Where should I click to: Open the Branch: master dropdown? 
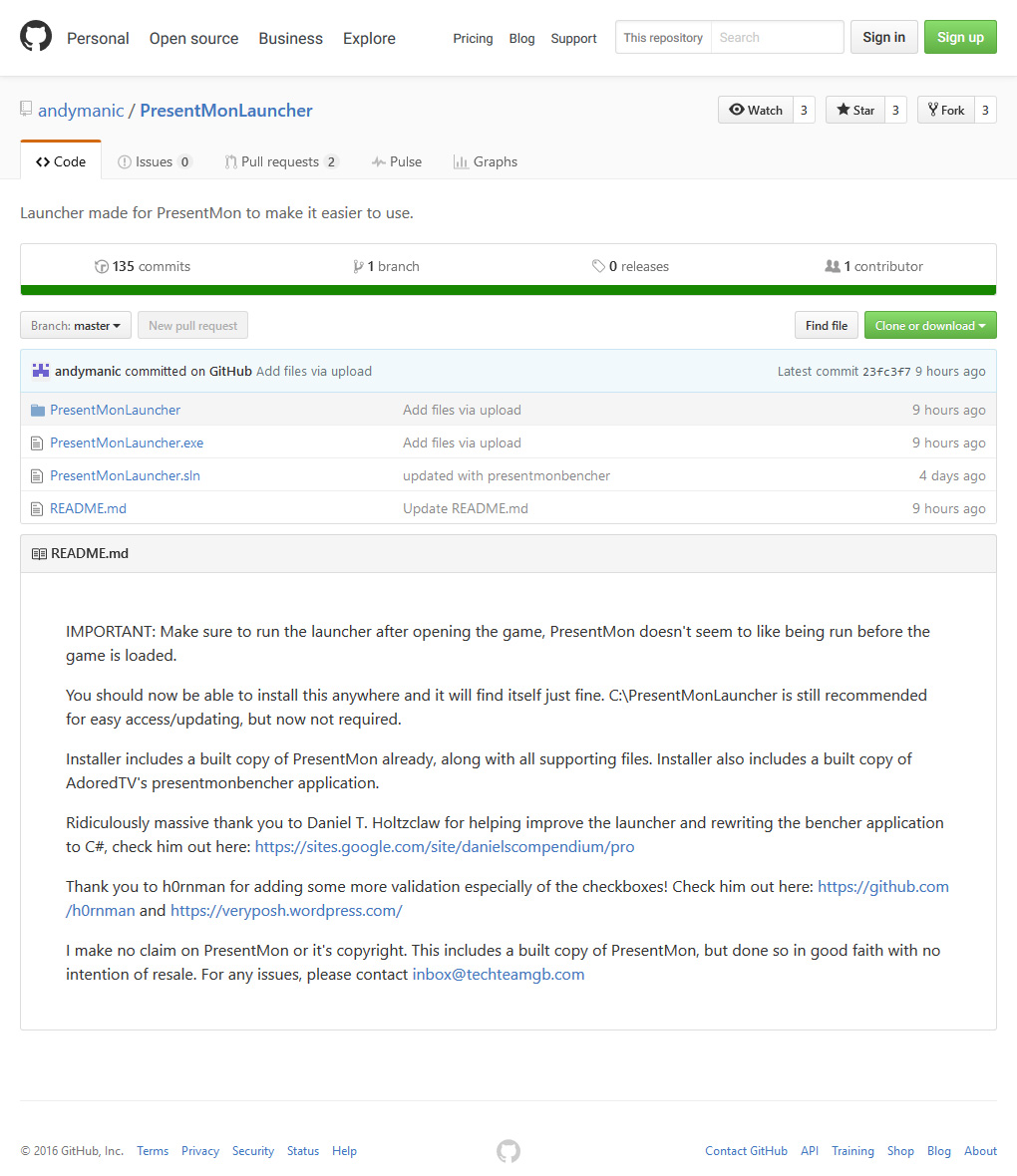(x=76, y=326)
